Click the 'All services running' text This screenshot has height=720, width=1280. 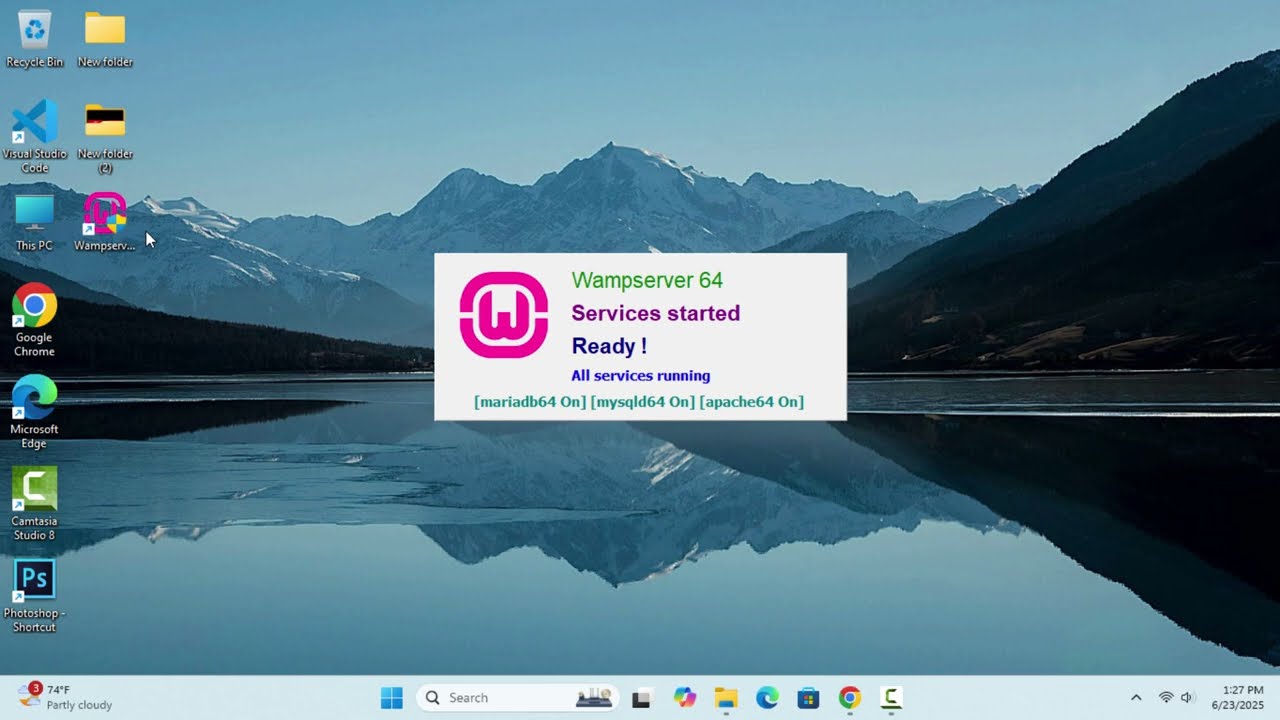(x=641, y=376)
